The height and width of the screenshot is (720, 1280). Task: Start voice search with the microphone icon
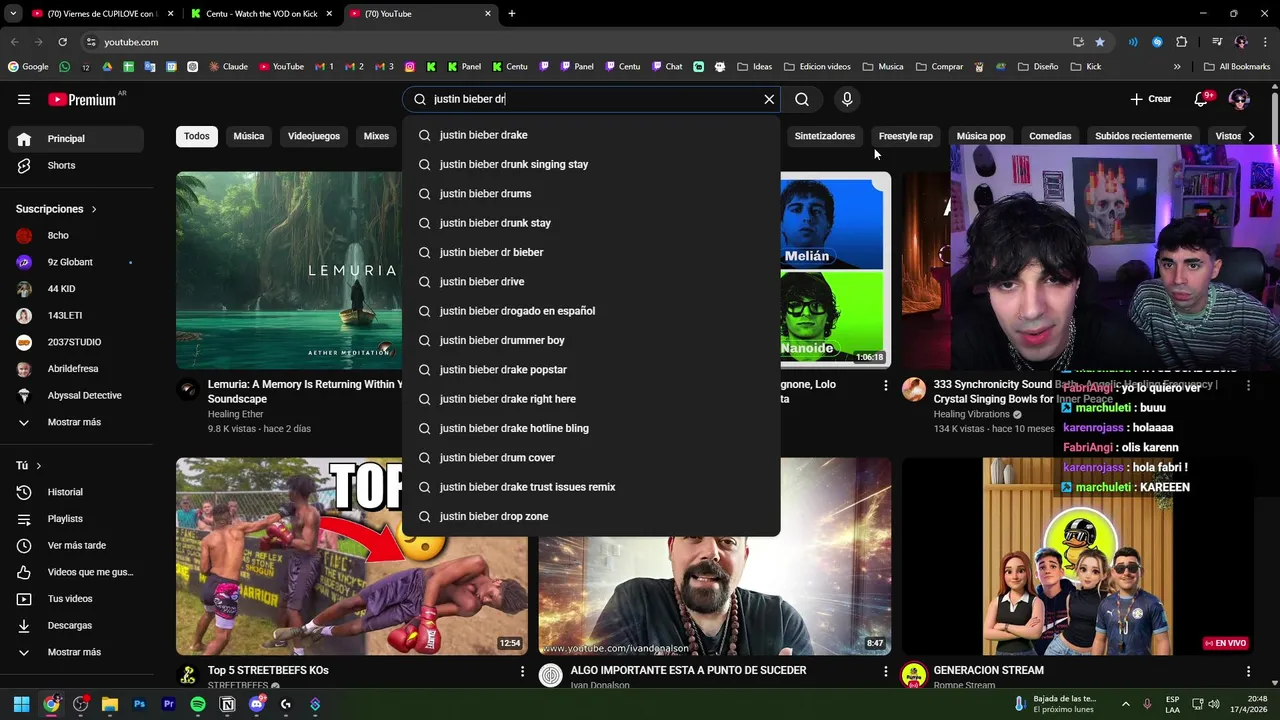pos(847,99)
